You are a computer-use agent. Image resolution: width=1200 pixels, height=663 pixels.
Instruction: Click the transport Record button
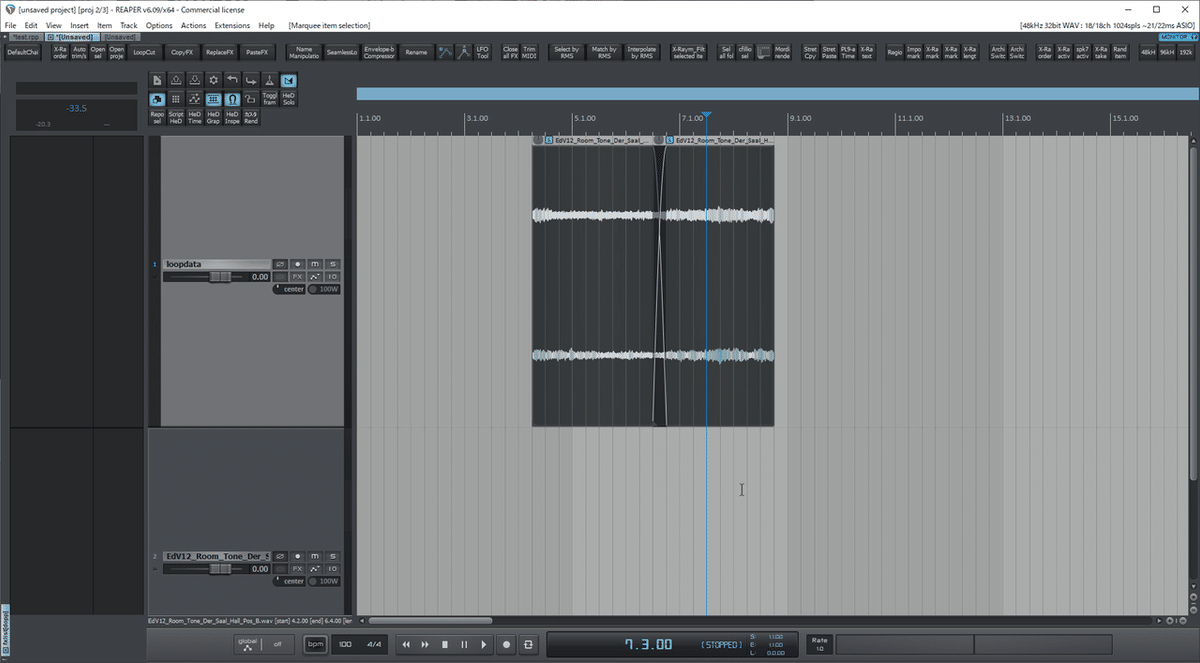(506, 645)
